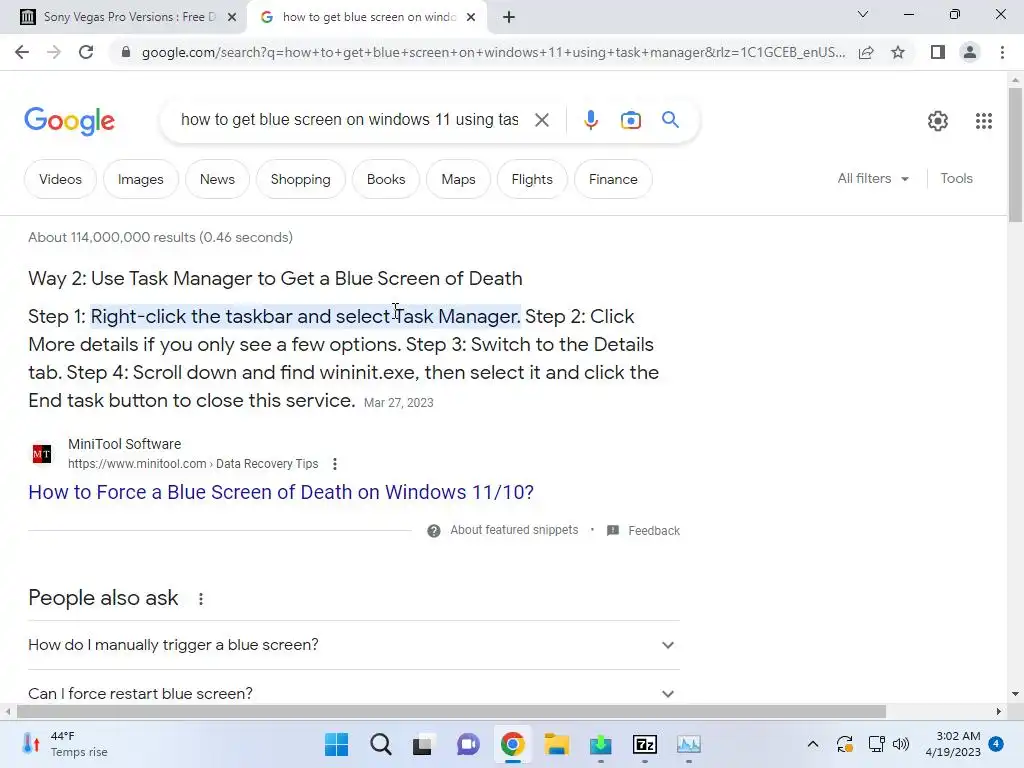
Task: Share this page icon in address bar
Action: point(866,52)
